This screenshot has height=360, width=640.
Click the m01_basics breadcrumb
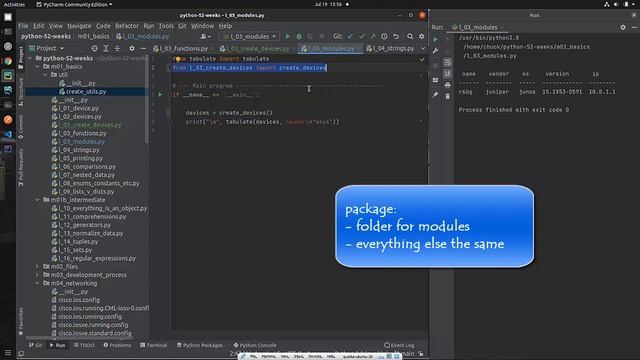tap(93, 36)
